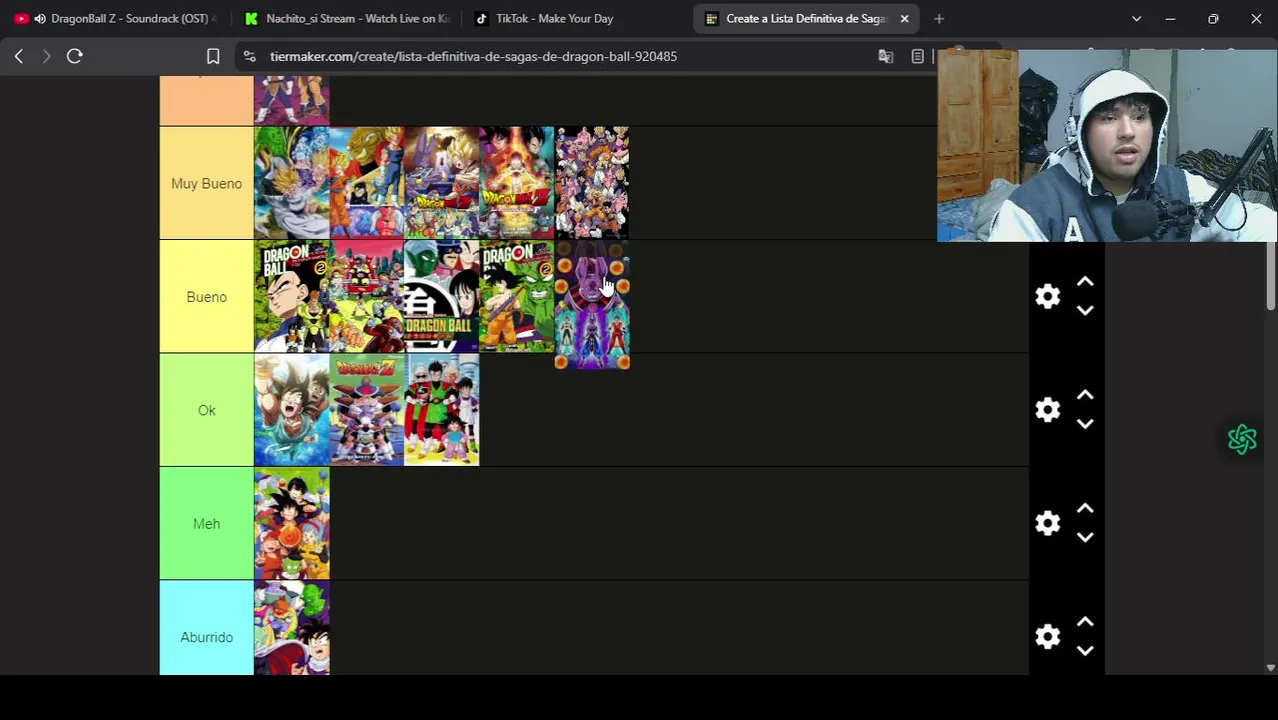Click the yellow Bueno tier label
This screenshot has height=720, width=1278.
(206, 297)
